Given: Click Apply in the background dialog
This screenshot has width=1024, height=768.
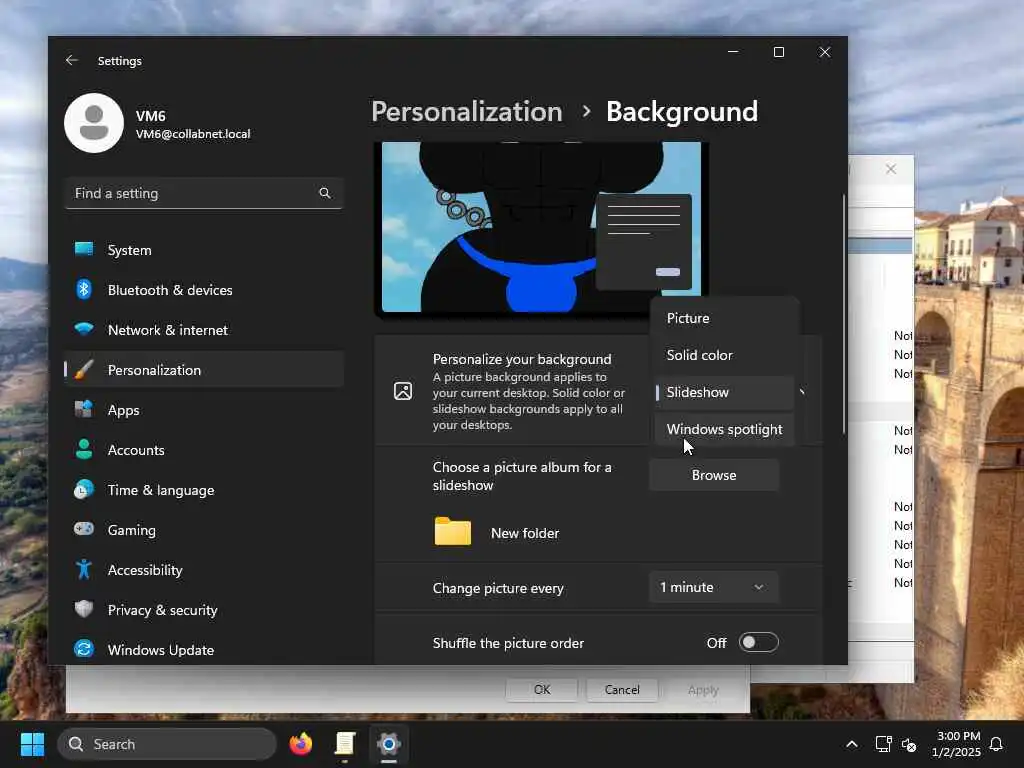Looking at the screenshot, I should click(x=703, y=690).
